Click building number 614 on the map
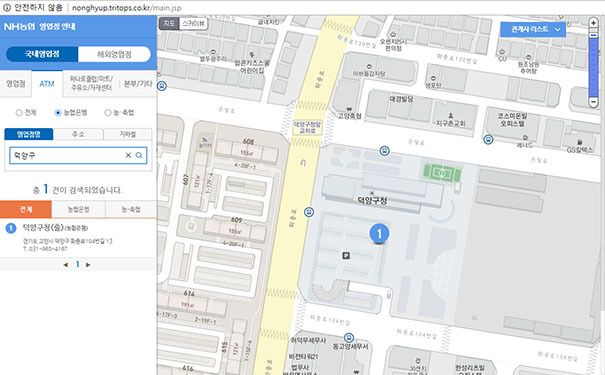Screen dimensions: 605x375 [x=189, y=294]
